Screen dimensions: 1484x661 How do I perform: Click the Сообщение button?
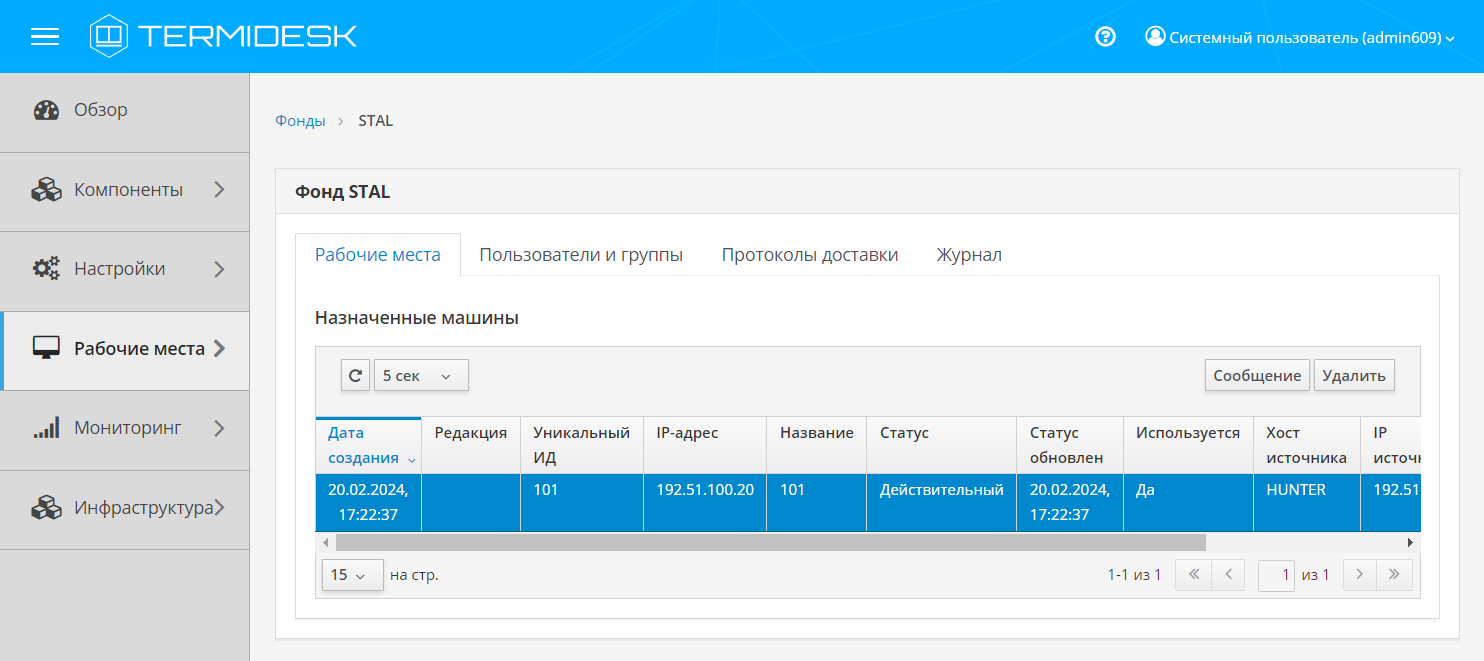(x=1256, y=375)
